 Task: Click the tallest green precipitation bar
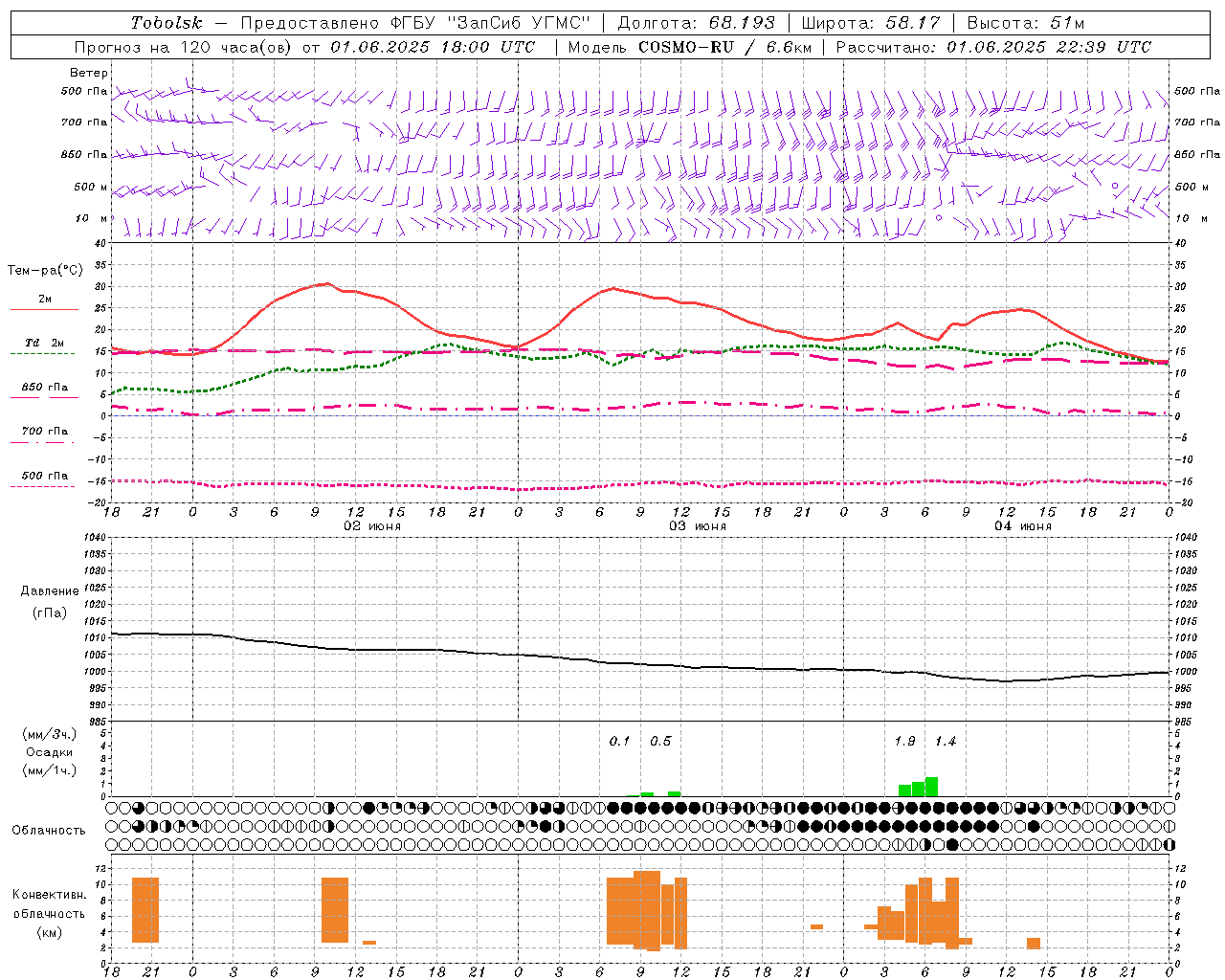[x=931, y=787]
